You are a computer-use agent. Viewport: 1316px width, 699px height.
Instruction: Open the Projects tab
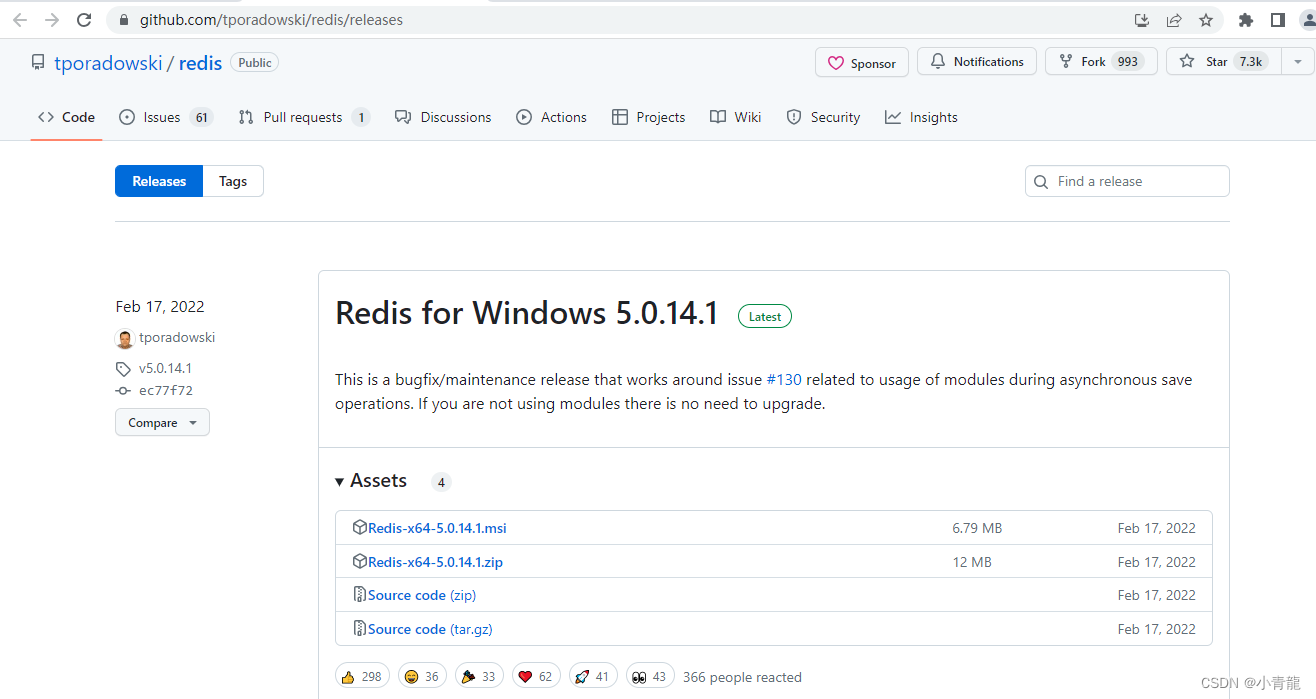[x=648, y=117]
